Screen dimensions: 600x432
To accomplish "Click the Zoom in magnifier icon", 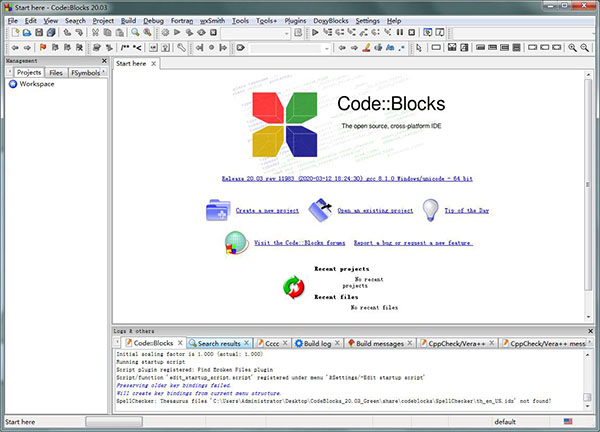I will 572,47.
